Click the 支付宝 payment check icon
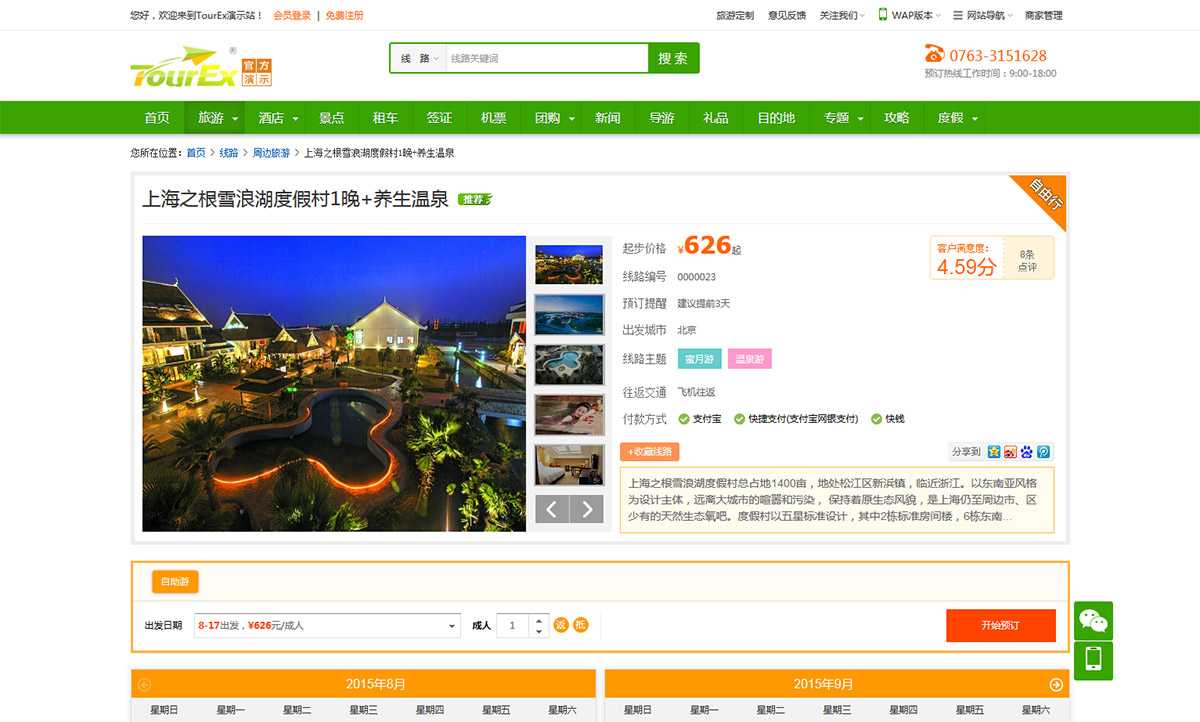Screen dimensions: 1200x722 click(x=684, y=419)
